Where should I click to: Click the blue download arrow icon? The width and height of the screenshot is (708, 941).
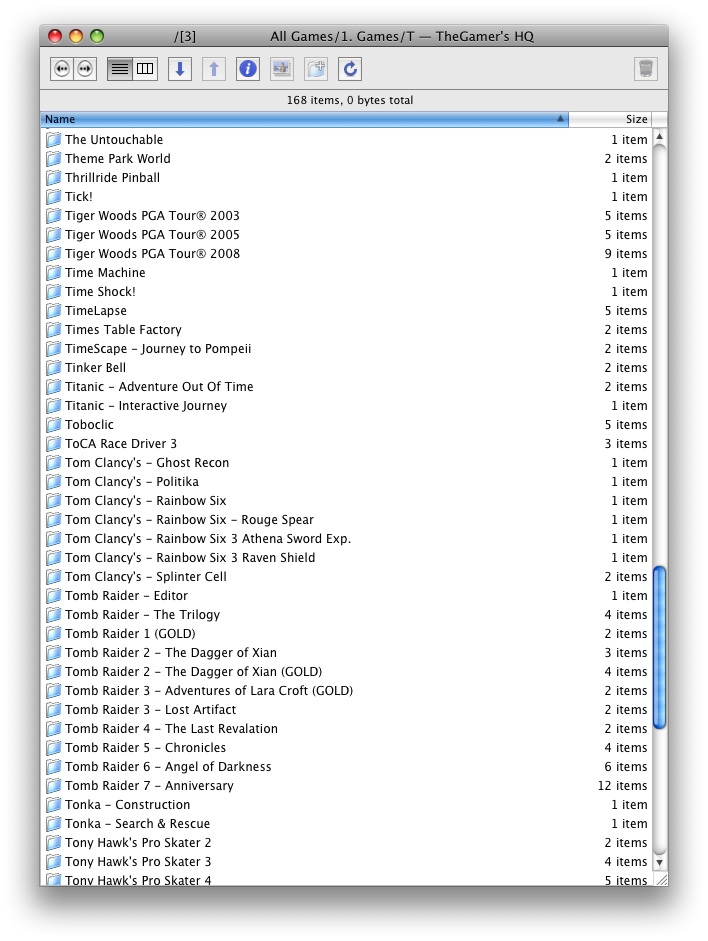pyautogui.click(x=179, y=69)
